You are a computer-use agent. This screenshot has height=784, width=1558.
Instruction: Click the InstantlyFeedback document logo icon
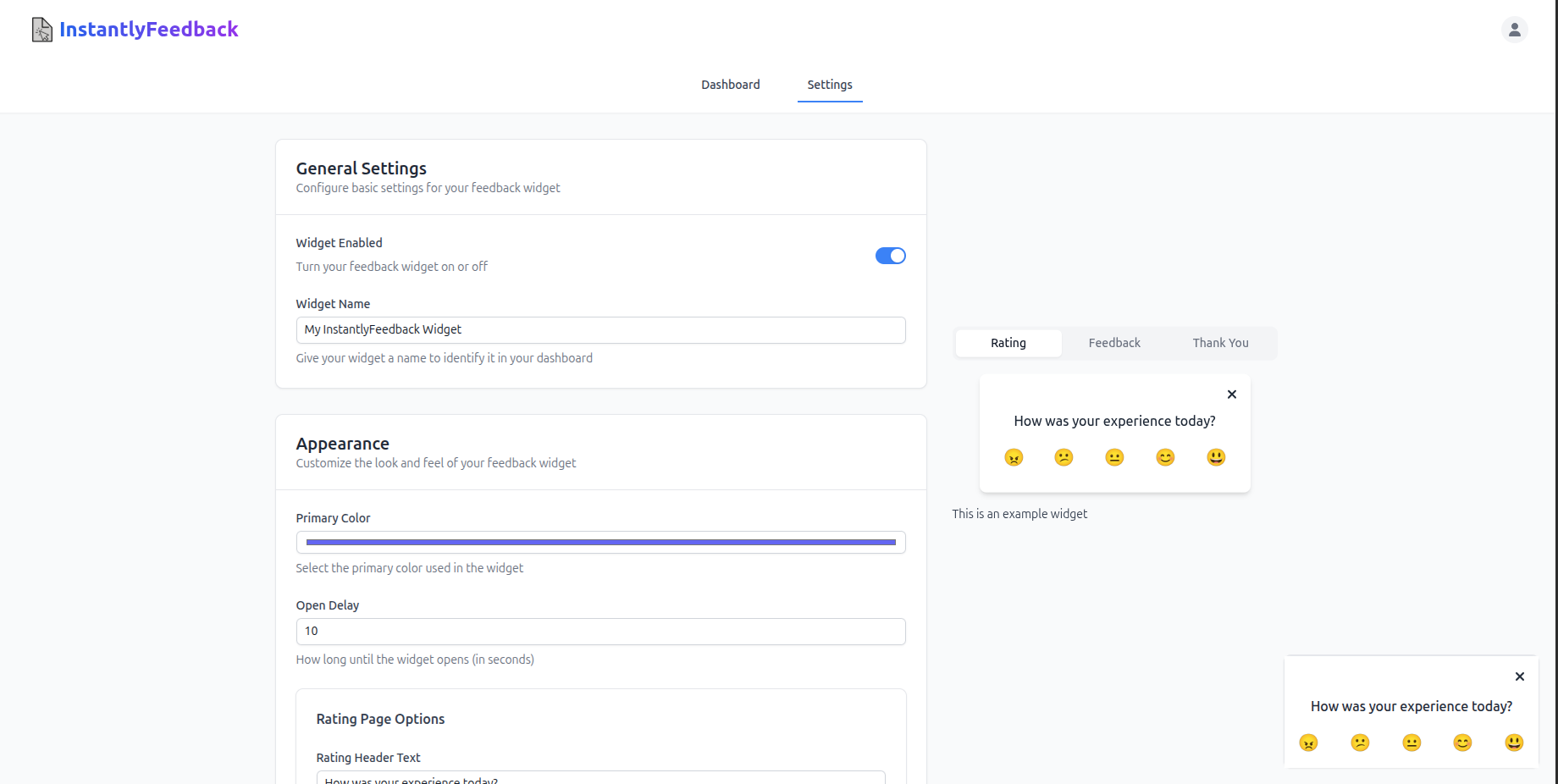pos(41,29)
